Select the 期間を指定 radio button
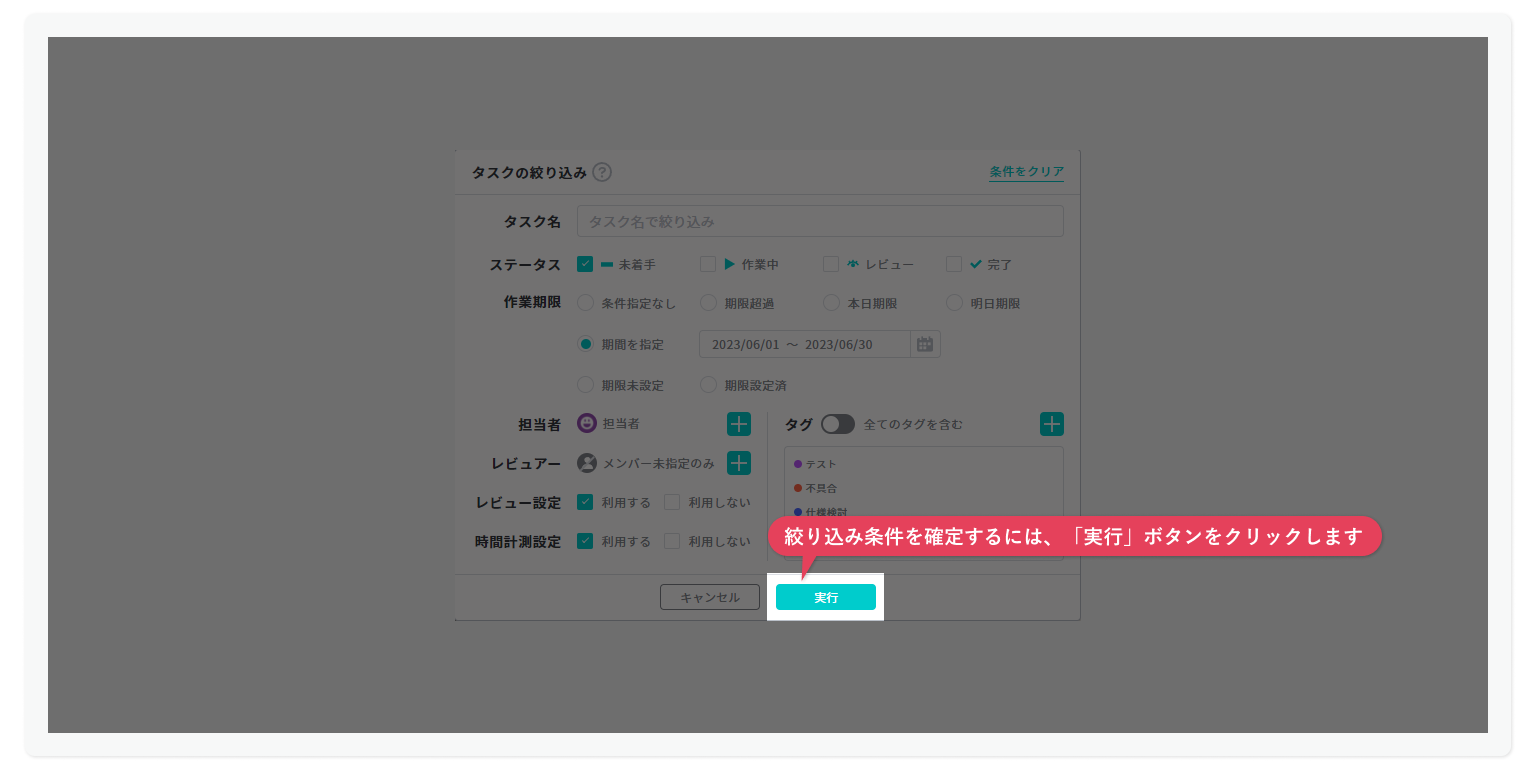Viewport: 1536px width, 771px height. click(586, 344)
